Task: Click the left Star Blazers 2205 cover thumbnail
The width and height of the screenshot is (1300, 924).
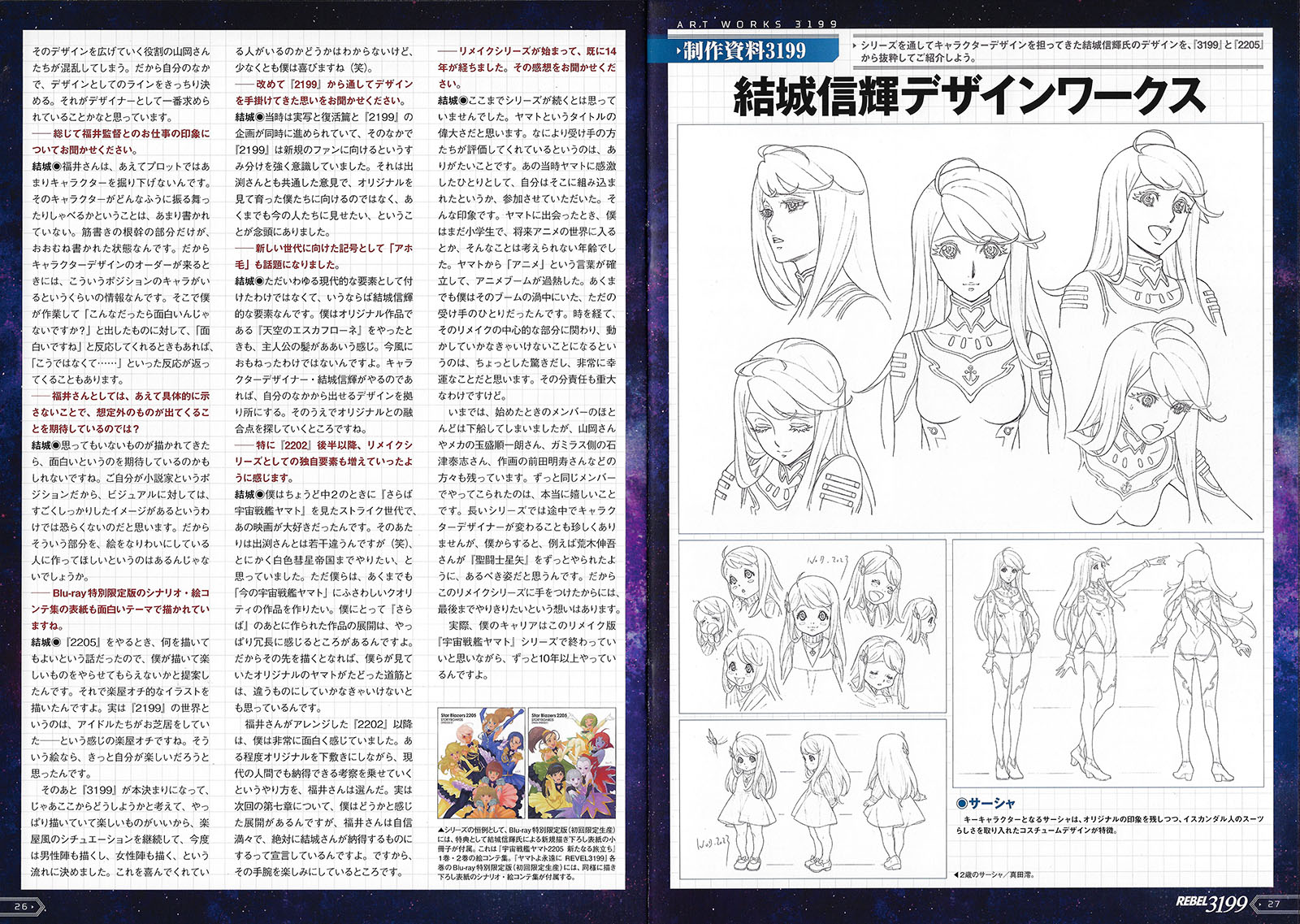Action: tap(481, 766)
